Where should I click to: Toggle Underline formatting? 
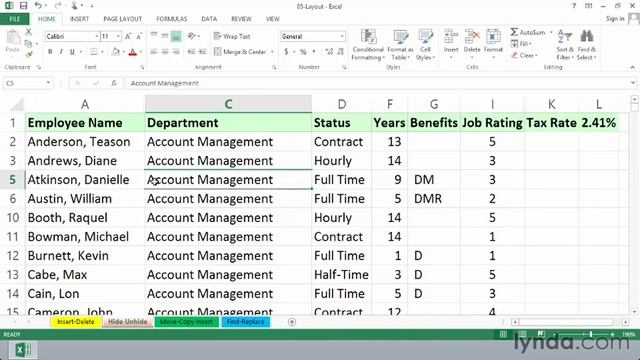[72, 52]
